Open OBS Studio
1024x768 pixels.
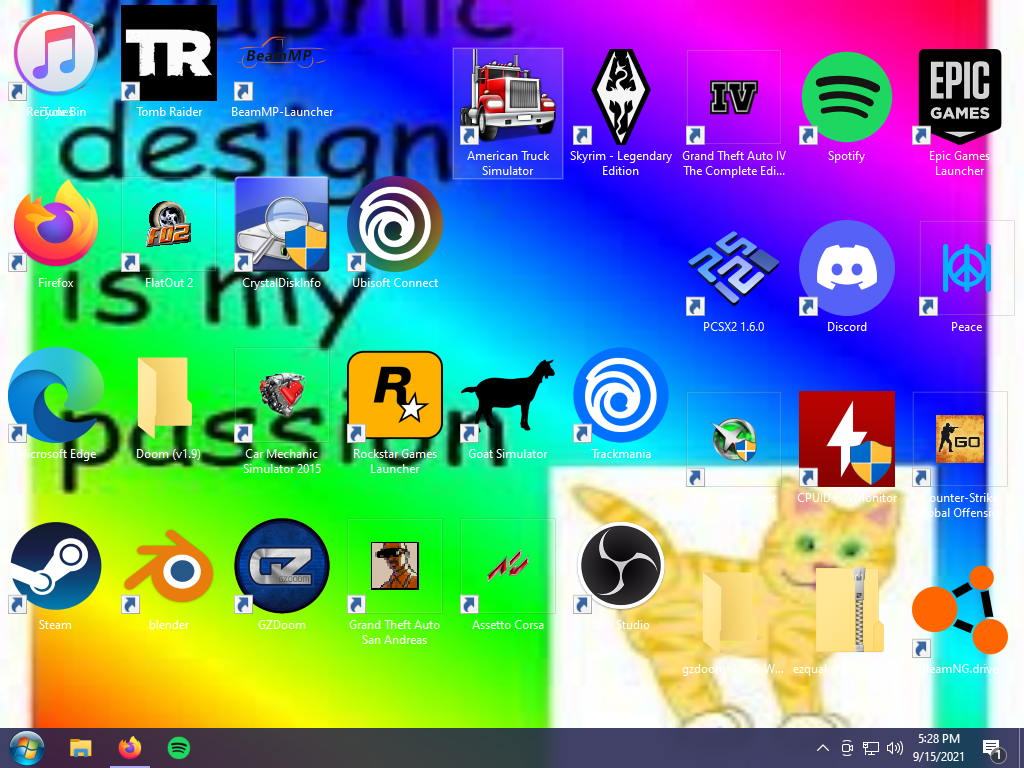click(620, 566)
